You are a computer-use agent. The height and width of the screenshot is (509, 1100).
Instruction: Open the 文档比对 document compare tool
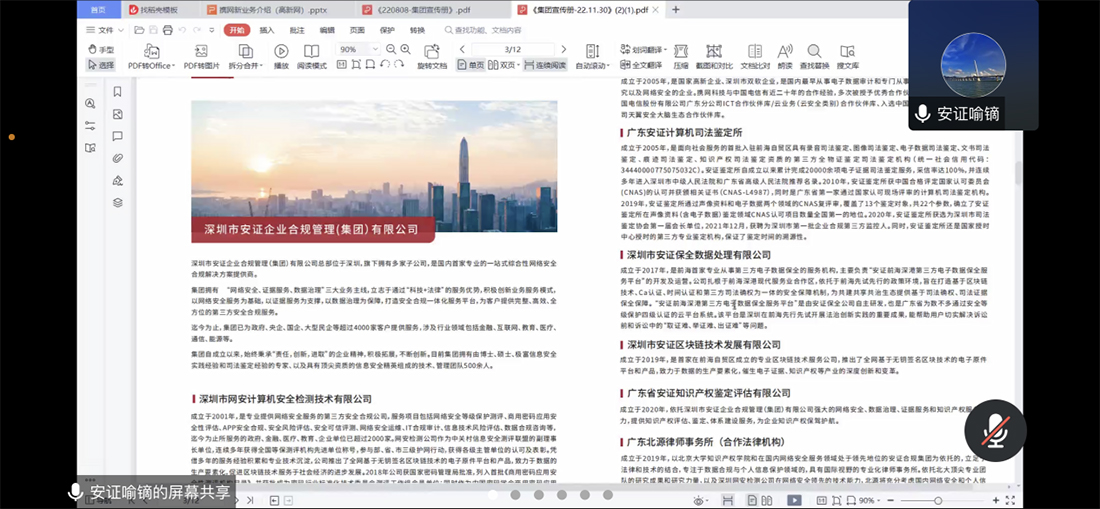755,57
